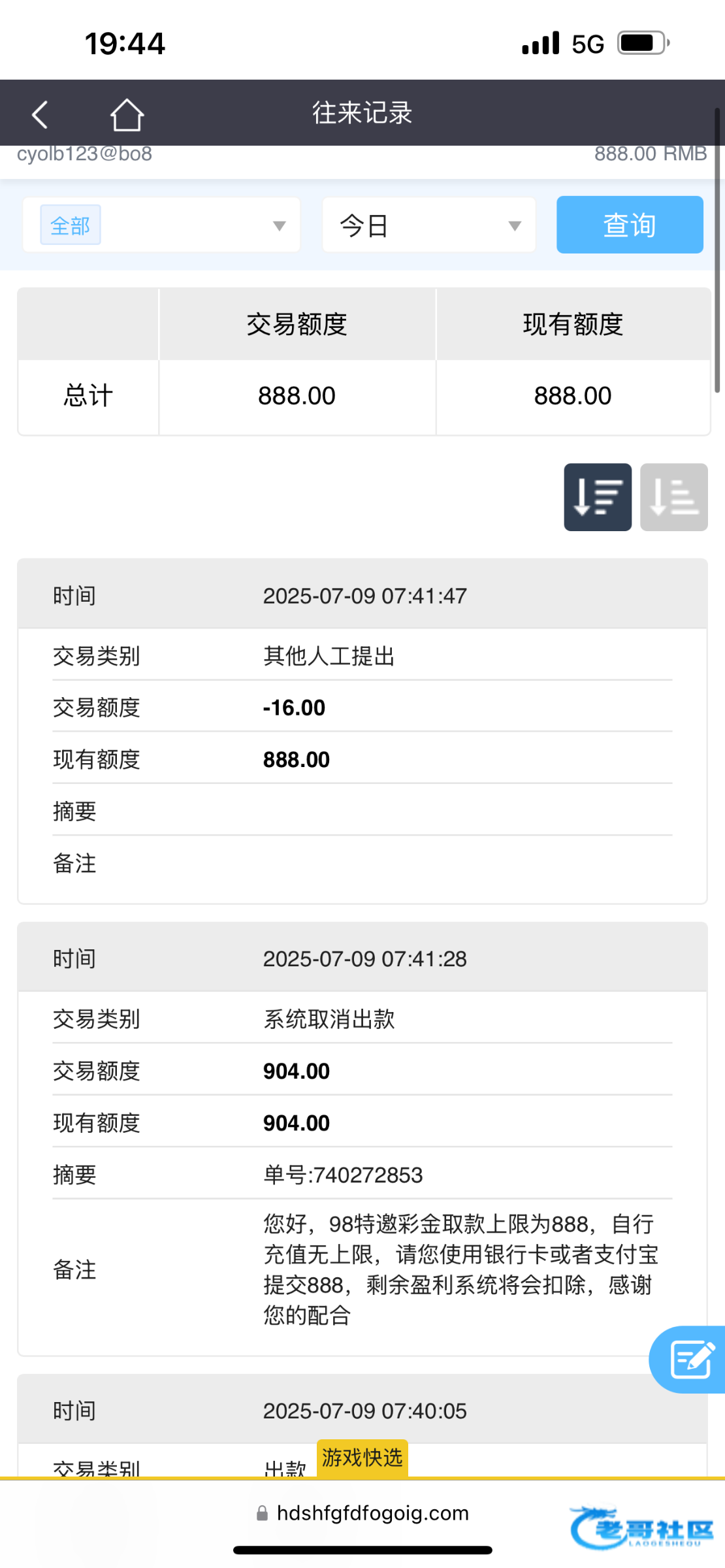The image size is (725, 1568).
Task: Open the floating edit note button
Action: coord(690,1360)
